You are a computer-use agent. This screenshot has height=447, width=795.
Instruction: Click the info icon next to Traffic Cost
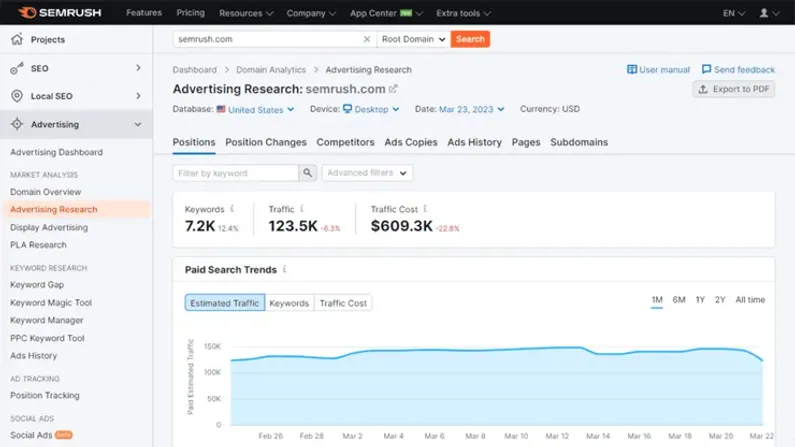tap(425, 208)
